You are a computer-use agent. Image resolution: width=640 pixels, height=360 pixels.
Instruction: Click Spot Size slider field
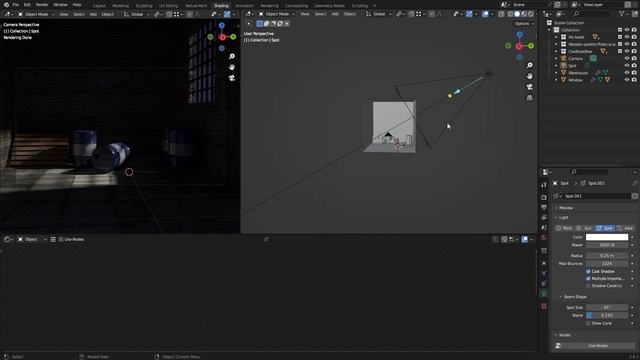(x=607, y=307)
